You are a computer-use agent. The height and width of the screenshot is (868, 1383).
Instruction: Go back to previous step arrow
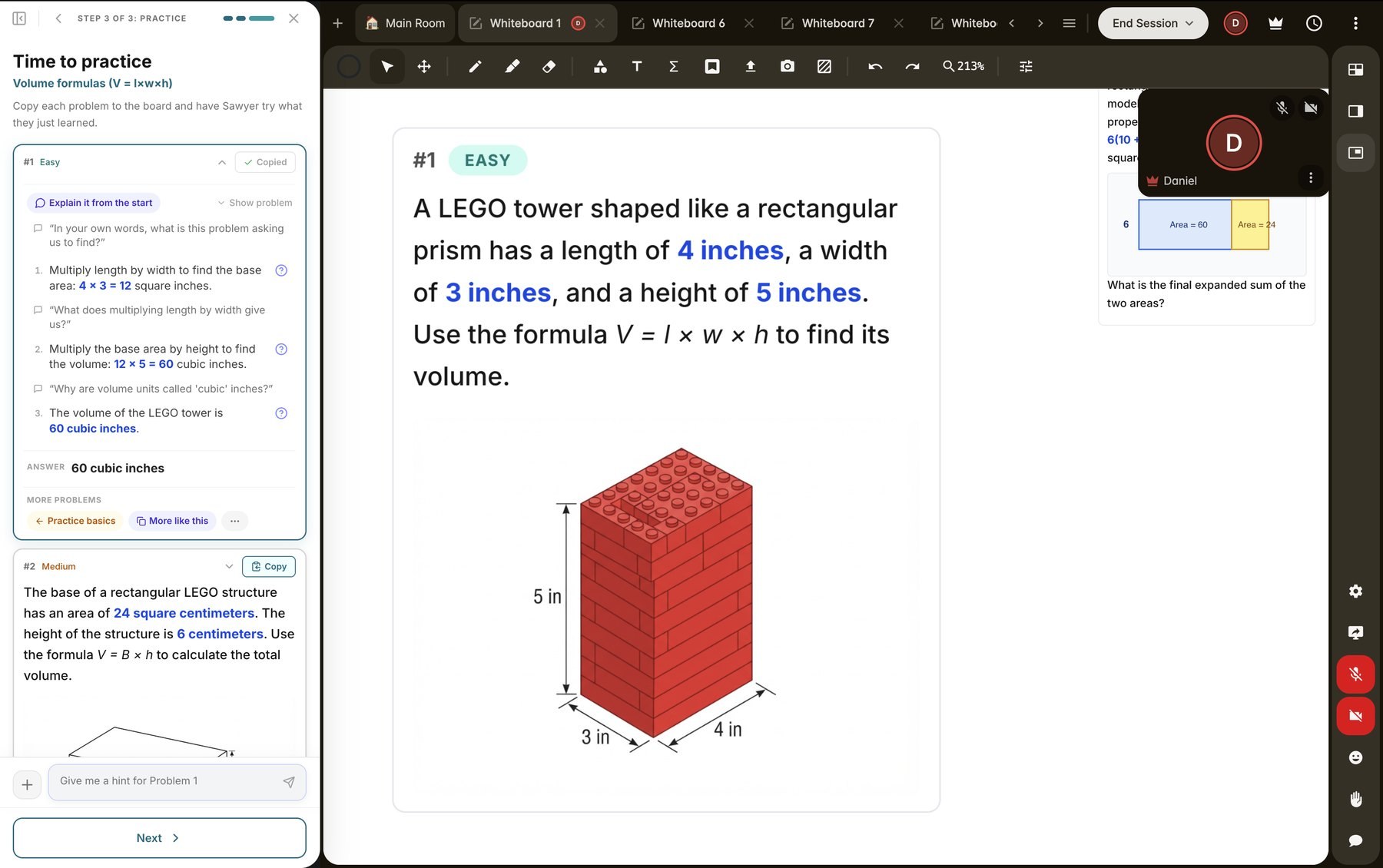tap(58, 18)
